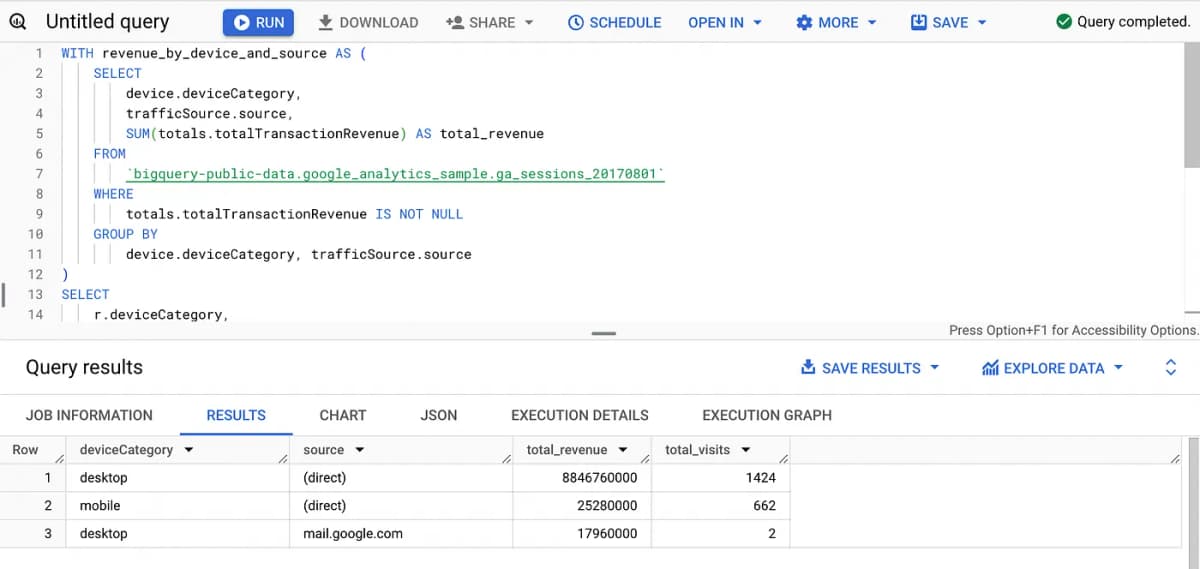Click the pane divider handle between editor and results

pos(603,333)
